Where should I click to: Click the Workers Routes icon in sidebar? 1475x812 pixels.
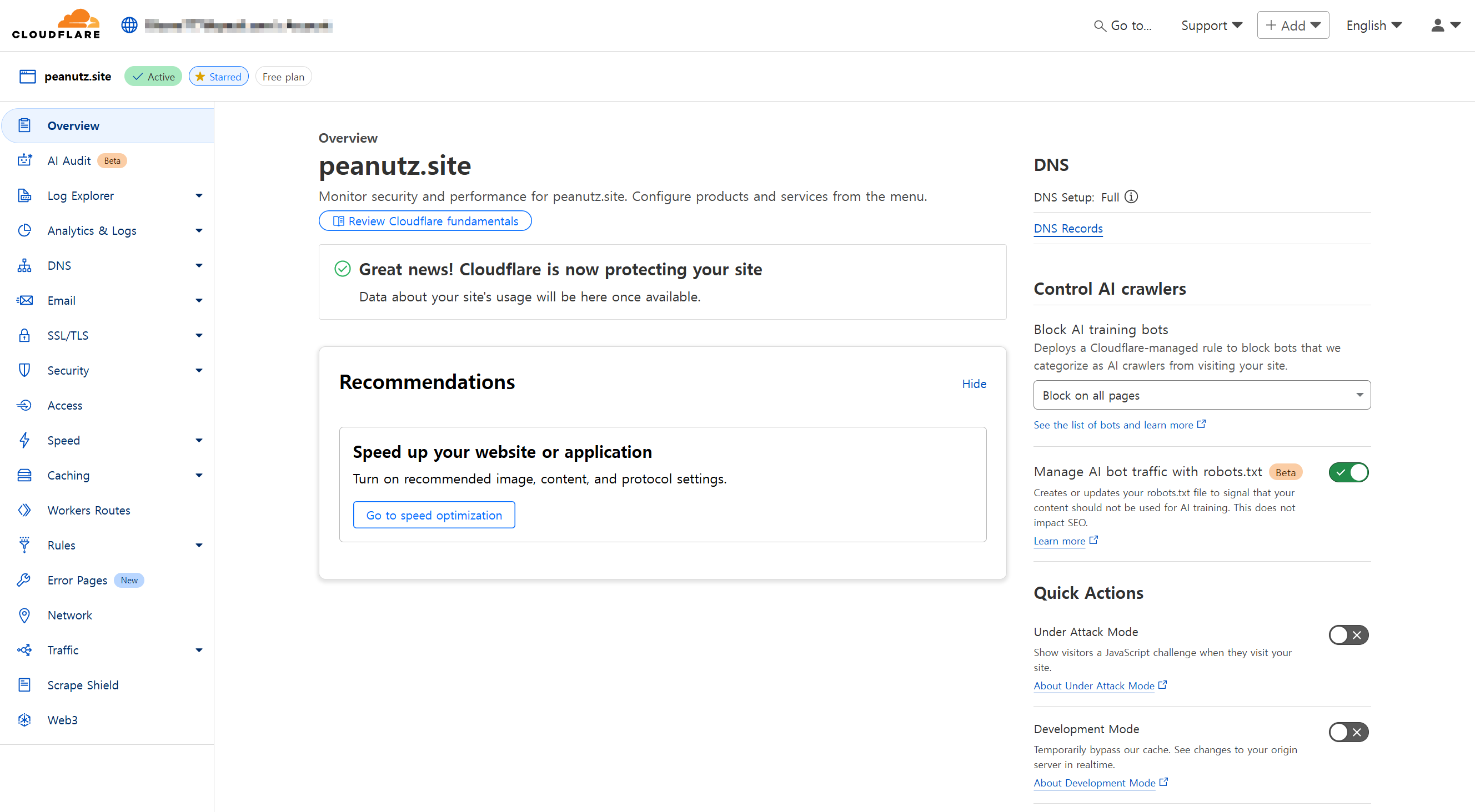click(x=24, y=510)
